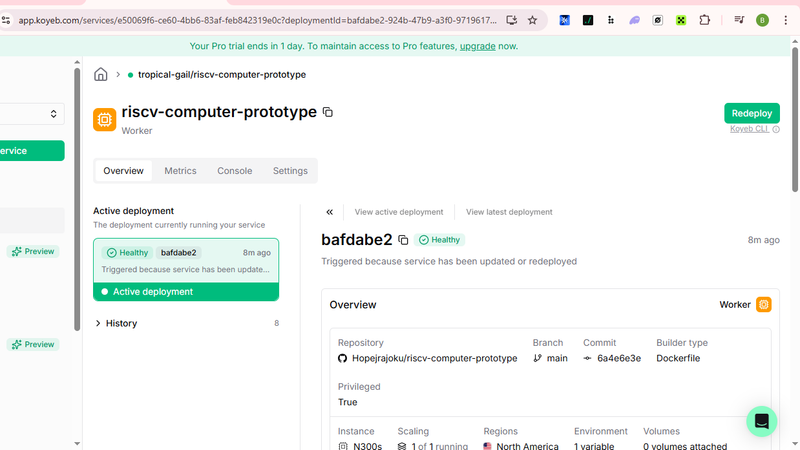Screen dimensions: 800x450
Task: Open the sidebar selector dropdown
Action: (30, 115)
